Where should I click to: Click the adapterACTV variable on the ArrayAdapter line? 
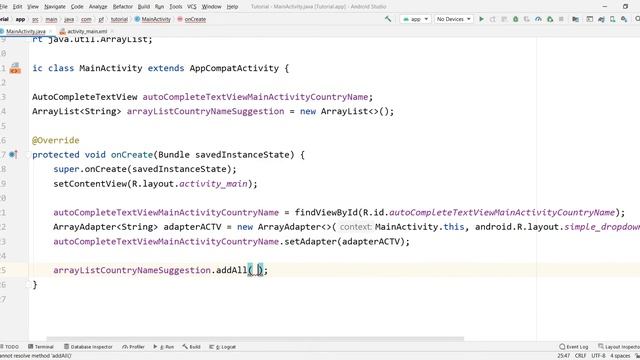tap(192, 227)
